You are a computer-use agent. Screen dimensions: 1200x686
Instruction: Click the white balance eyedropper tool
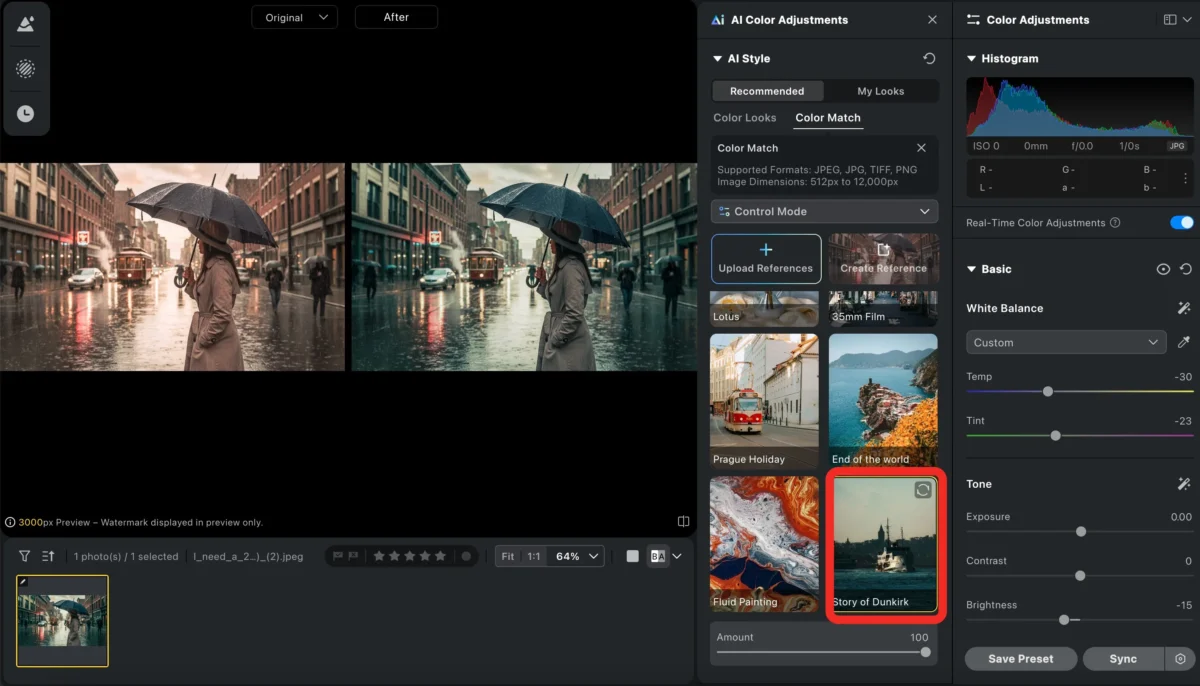tap(1184, 342)
